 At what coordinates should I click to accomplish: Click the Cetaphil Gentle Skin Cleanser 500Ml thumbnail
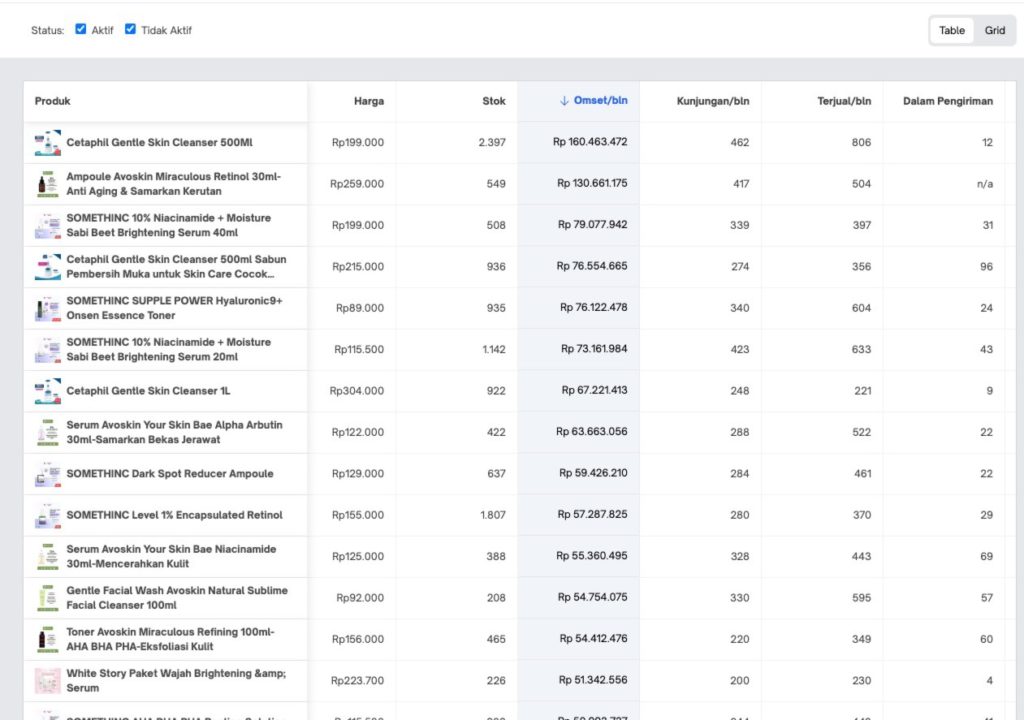47,143
